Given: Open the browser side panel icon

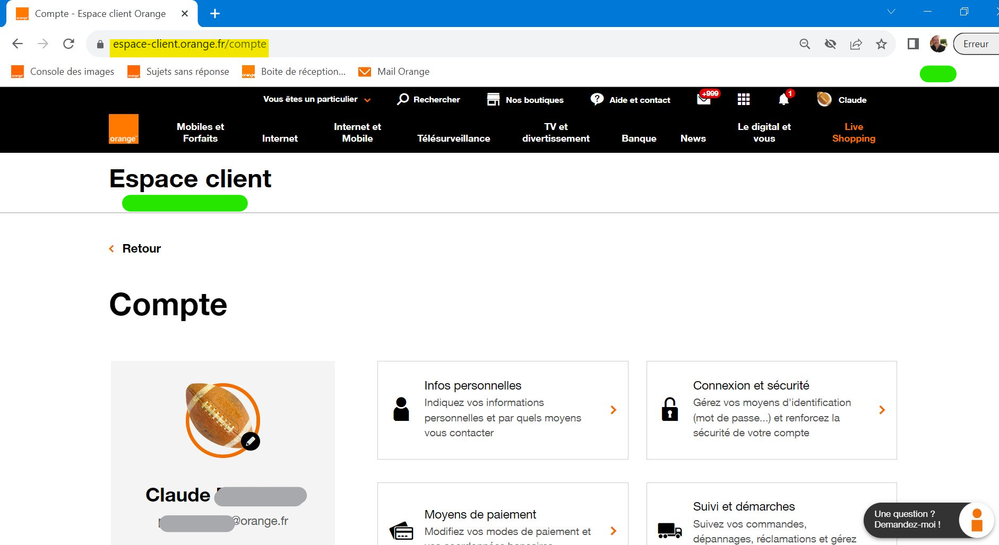Looking at the screenshot, I should pos(913,44).
